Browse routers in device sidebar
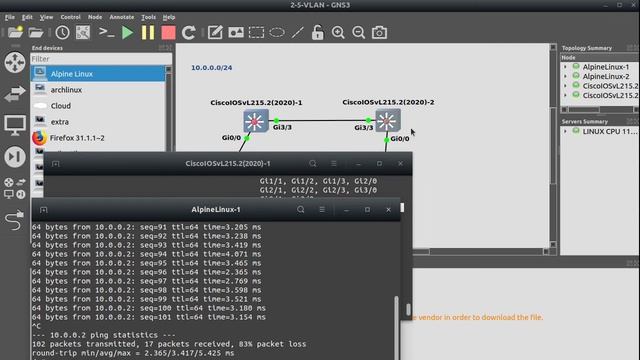The width and height of the screenshot is (640, 360). point(15,62)
